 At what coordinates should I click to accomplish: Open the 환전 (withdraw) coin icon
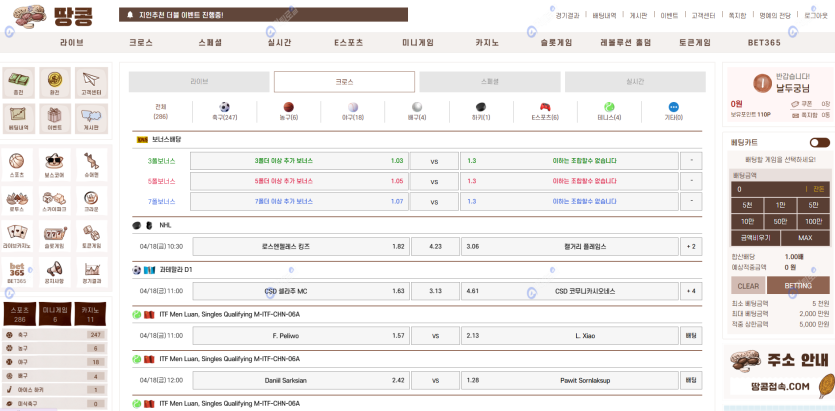[x=55, y=82]
